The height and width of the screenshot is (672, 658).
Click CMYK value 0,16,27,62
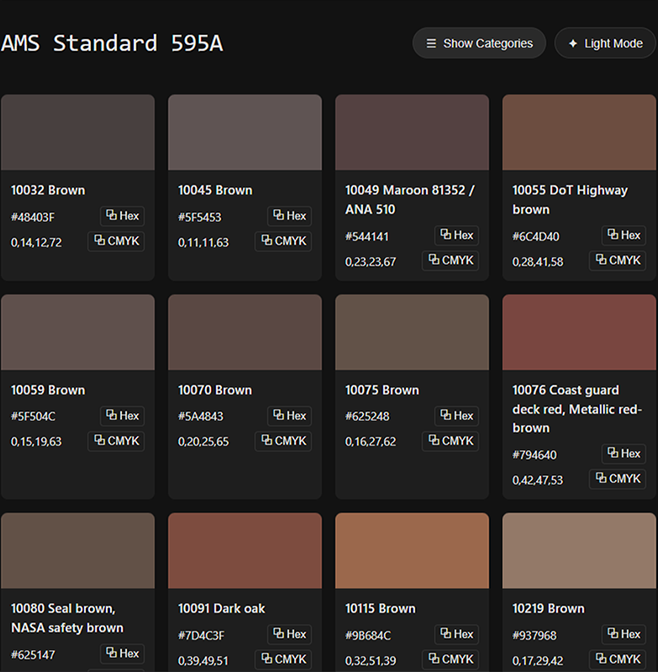coord(371,442)
